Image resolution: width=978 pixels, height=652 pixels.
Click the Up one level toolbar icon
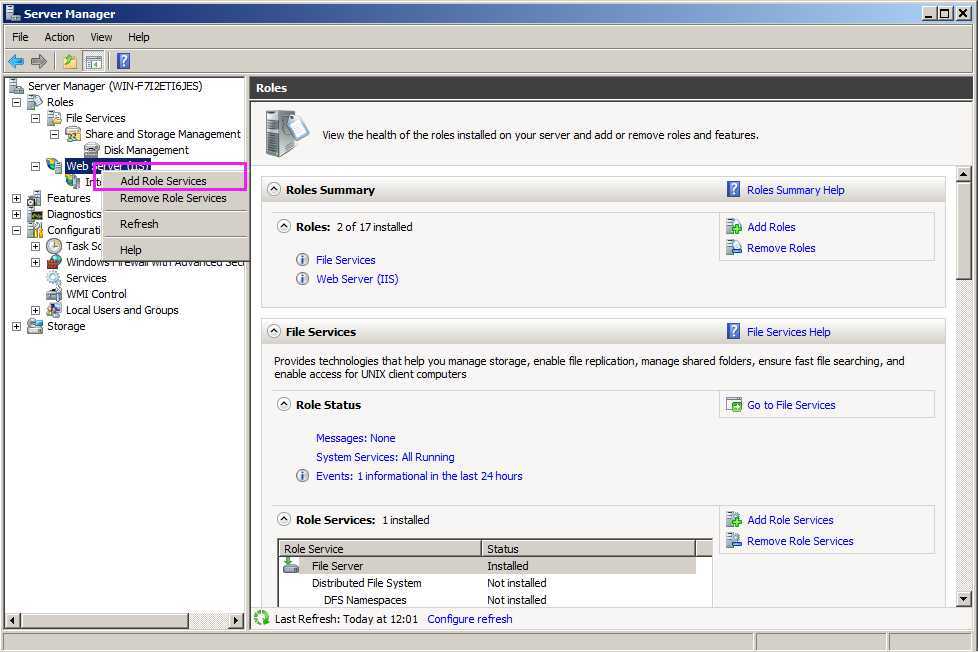click(70, 61)
